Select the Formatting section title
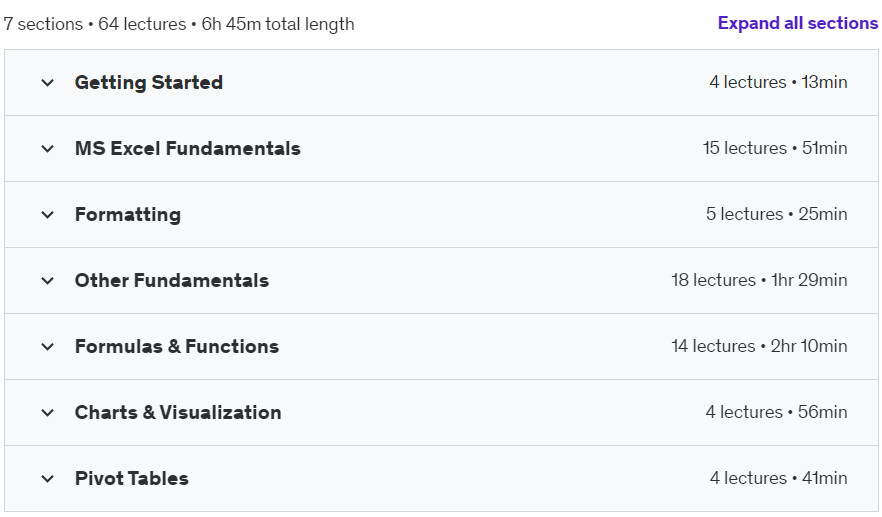 (128, 214)
